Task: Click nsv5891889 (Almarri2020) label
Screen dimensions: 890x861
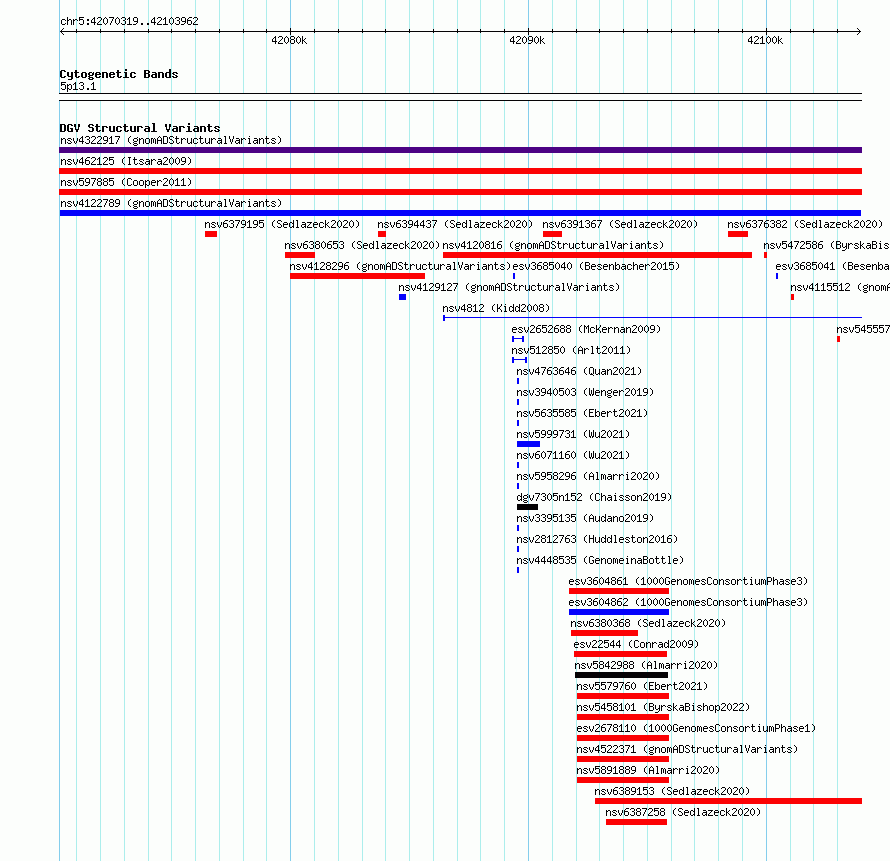Action: coord(648,770)
